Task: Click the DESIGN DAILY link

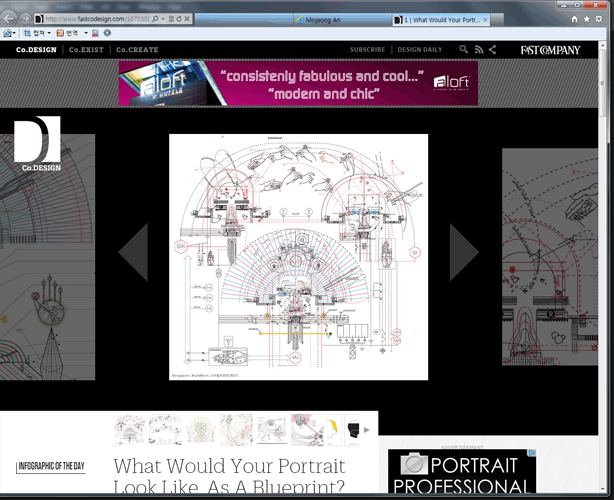Action: point(420,50)
